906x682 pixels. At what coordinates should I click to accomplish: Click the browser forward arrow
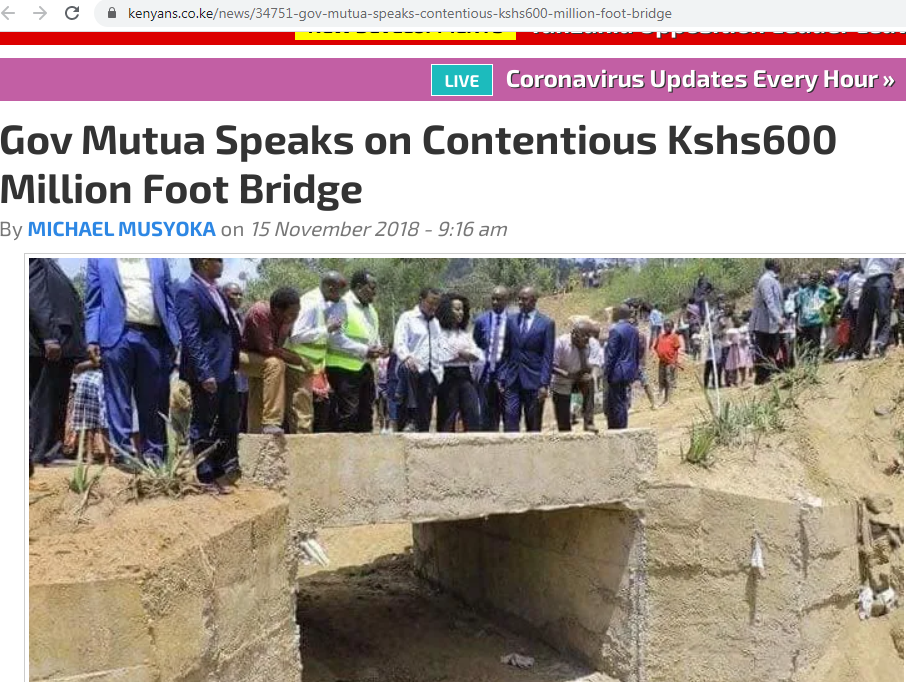[40, 13]
